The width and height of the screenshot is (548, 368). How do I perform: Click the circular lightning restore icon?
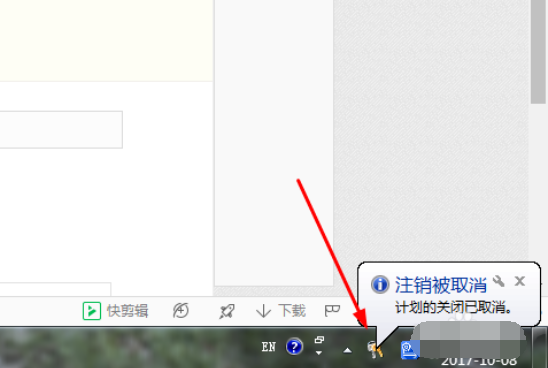pos(181,311)
